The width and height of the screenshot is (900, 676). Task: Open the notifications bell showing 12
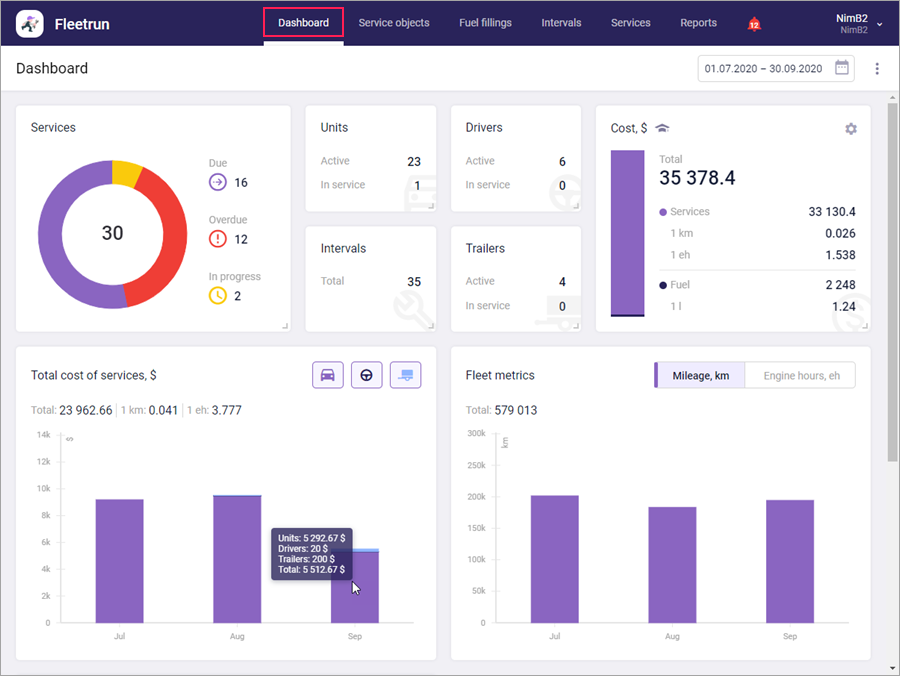coord(754,24)
